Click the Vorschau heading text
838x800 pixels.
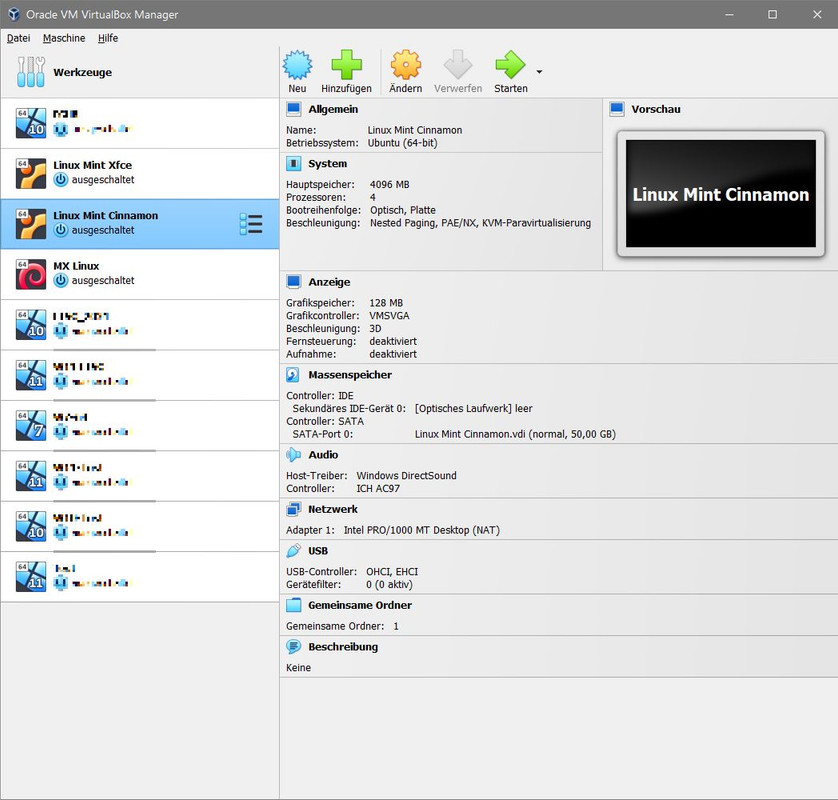click(656, 109)
